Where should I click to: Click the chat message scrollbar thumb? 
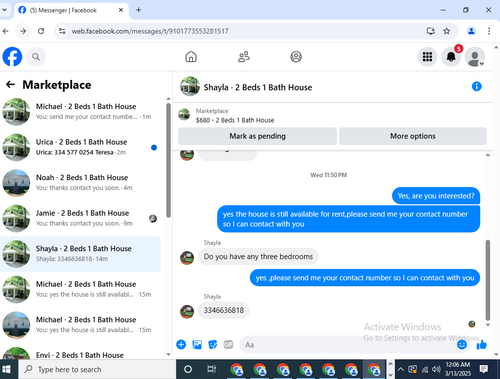click(488, 280)
